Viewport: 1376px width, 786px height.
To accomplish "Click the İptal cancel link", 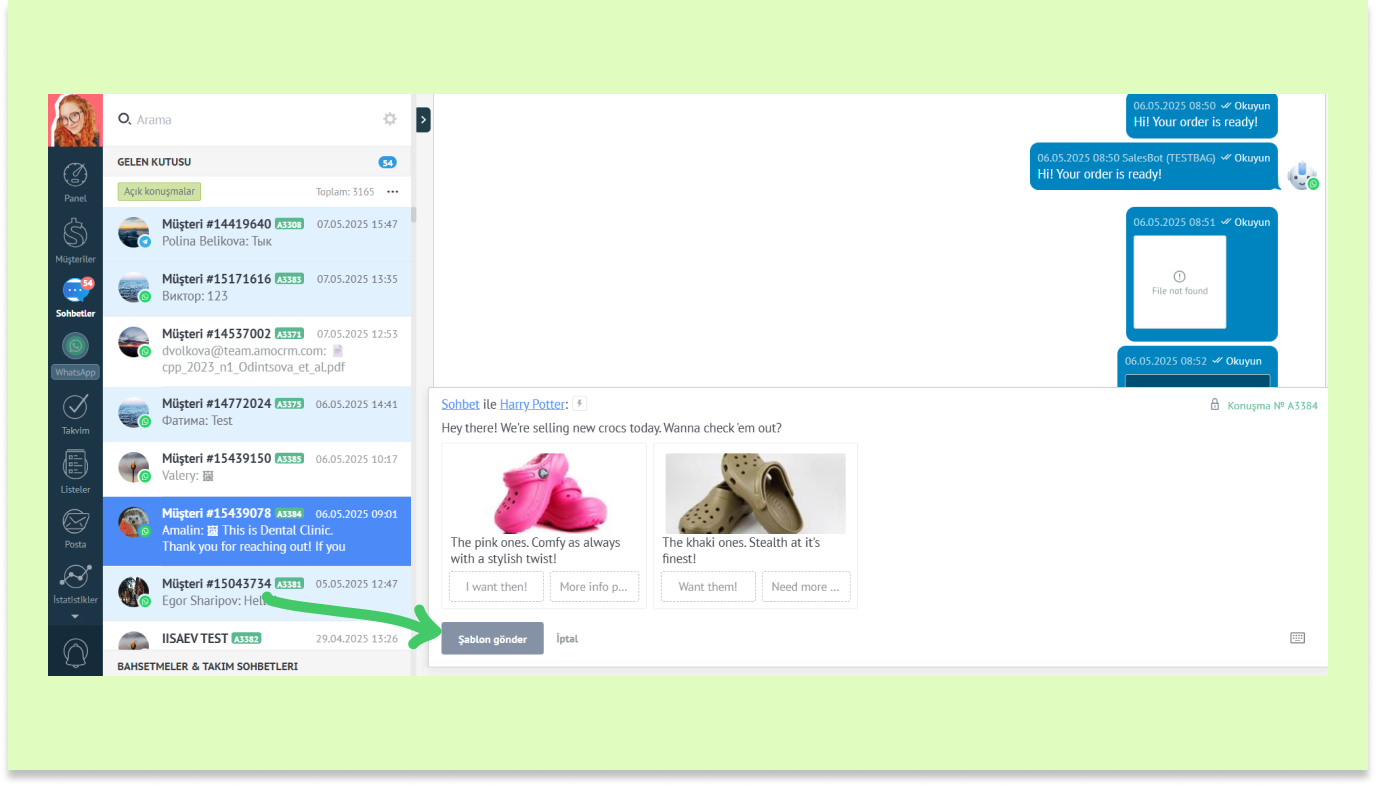I will 567,639.
